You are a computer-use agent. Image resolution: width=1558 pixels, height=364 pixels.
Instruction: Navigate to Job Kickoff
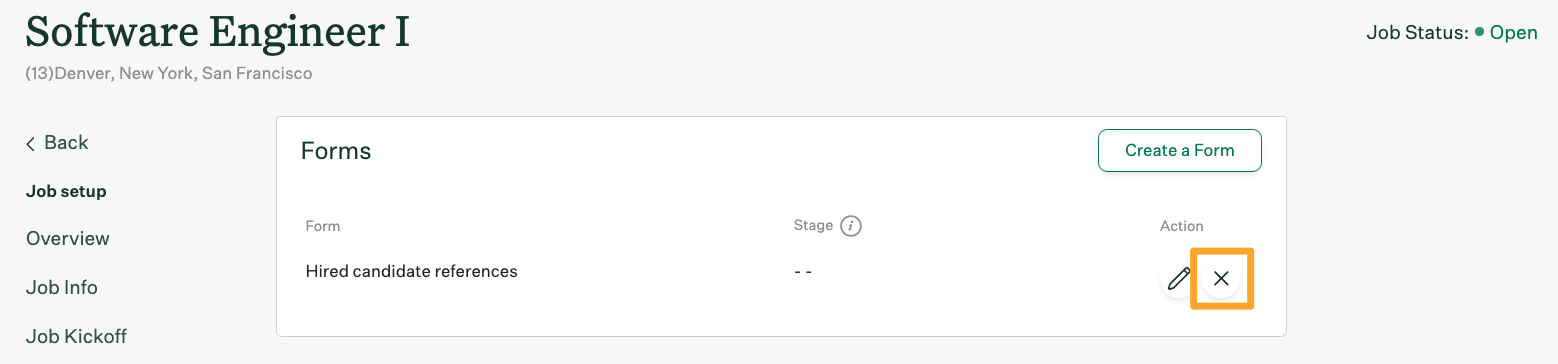76,336
